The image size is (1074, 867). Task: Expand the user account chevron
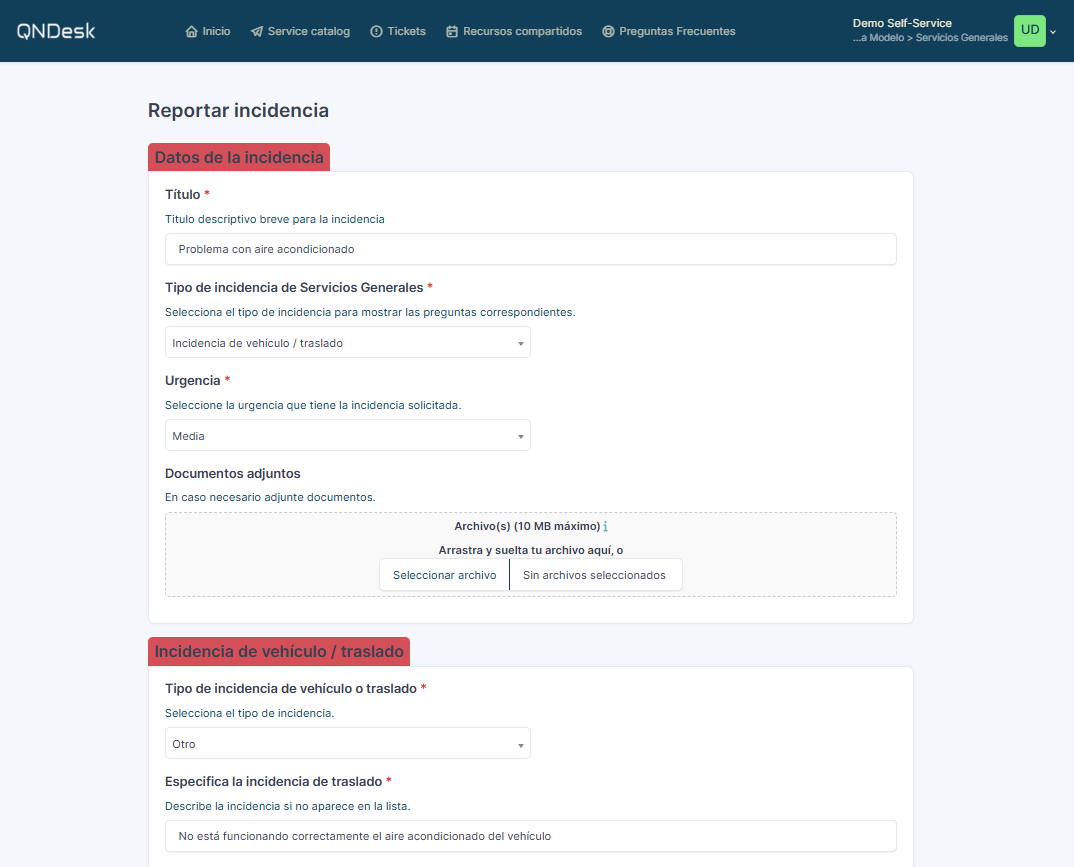(1053, 32)
